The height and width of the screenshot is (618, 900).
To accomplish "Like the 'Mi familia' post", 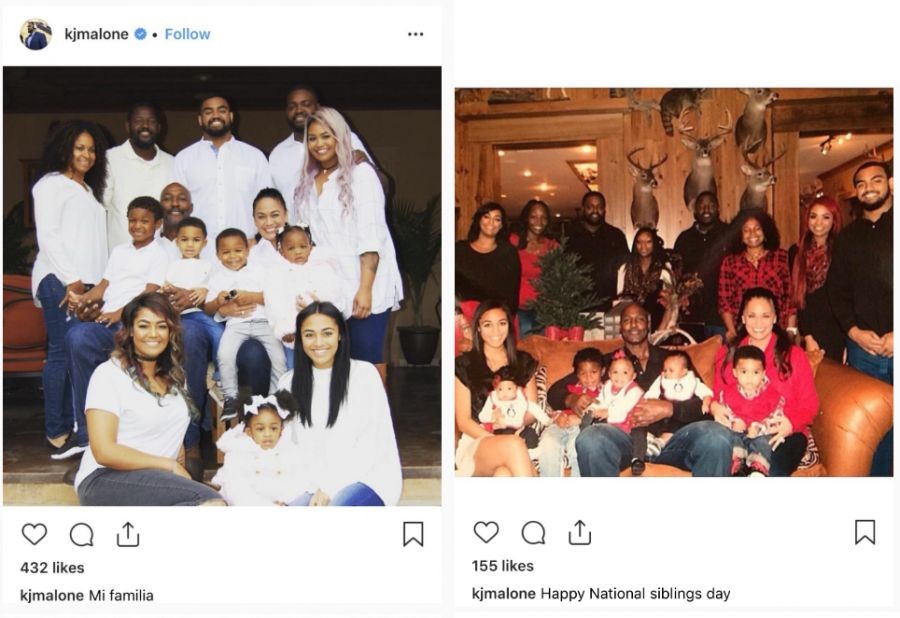I will coord(34,534).
